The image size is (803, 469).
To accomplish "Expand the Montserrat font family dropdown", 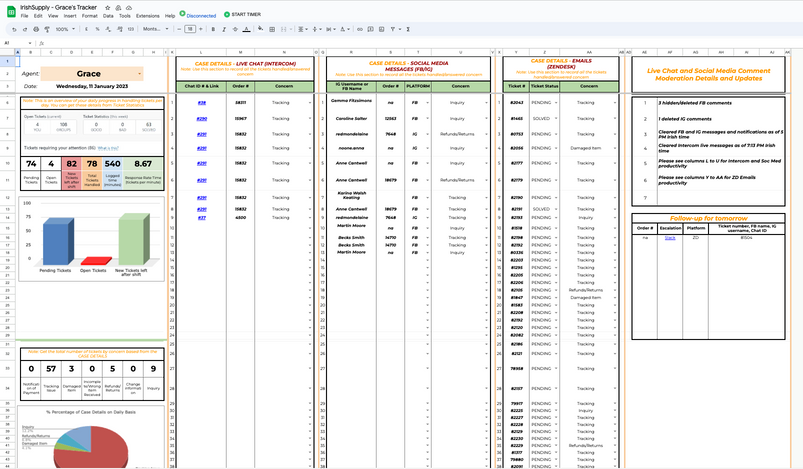I will [155, 29].
